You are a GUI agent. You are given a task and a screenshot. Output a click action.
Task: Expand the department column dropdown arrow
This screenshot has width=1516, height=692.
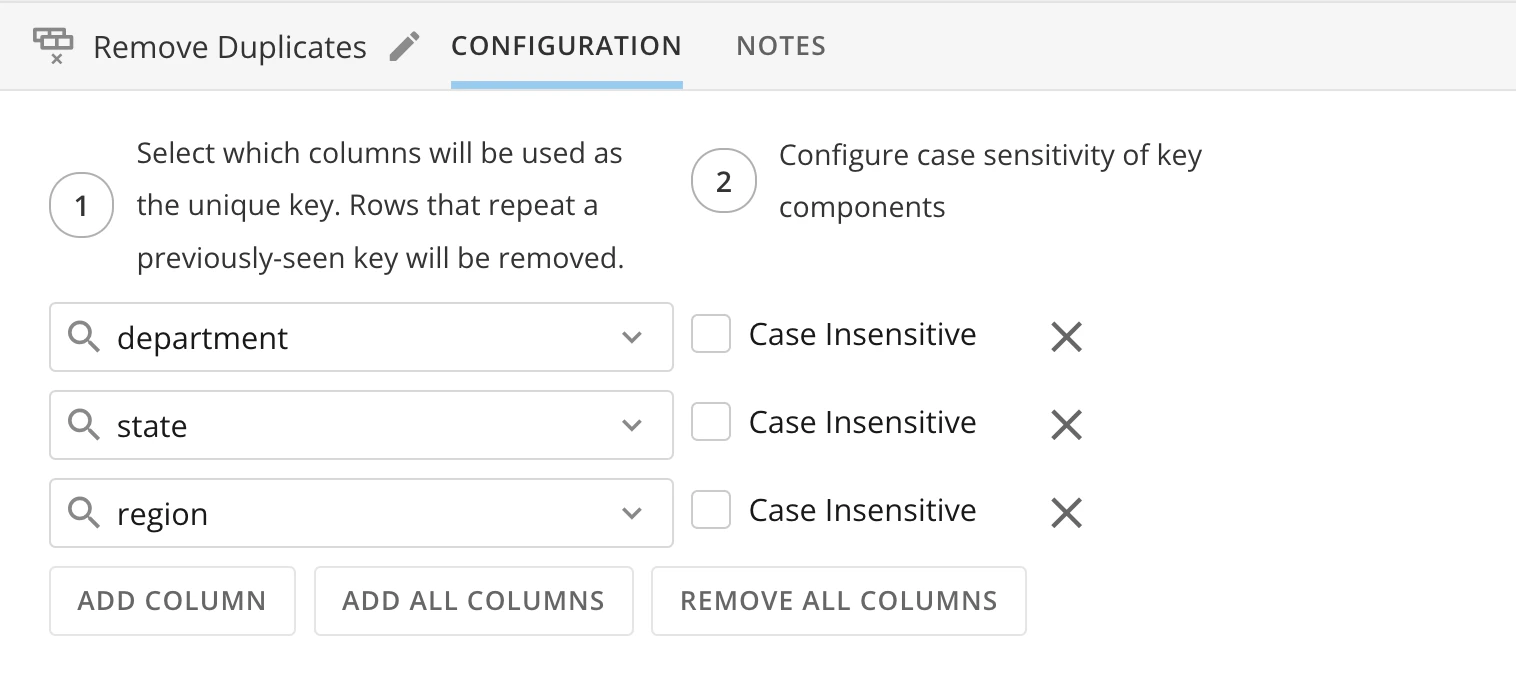pos(632,337)
